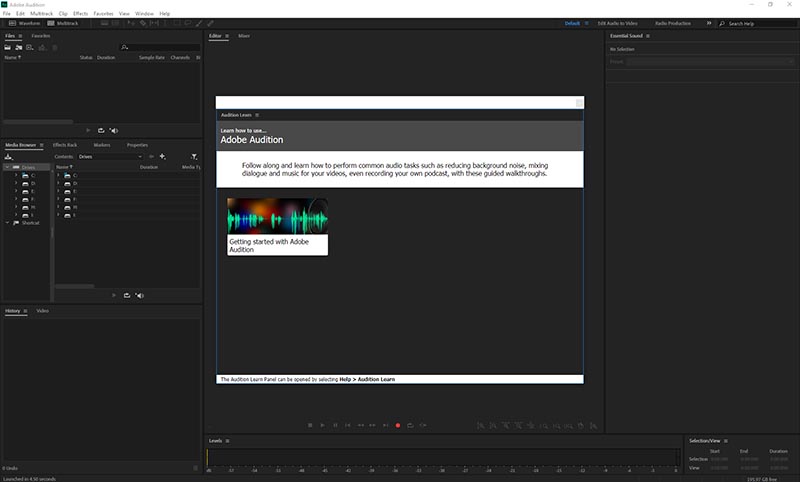Image resolution: width=800 pixels, height=482 pixels.
Task: Click the Pause button in transport controls
Action: [335, 425]
